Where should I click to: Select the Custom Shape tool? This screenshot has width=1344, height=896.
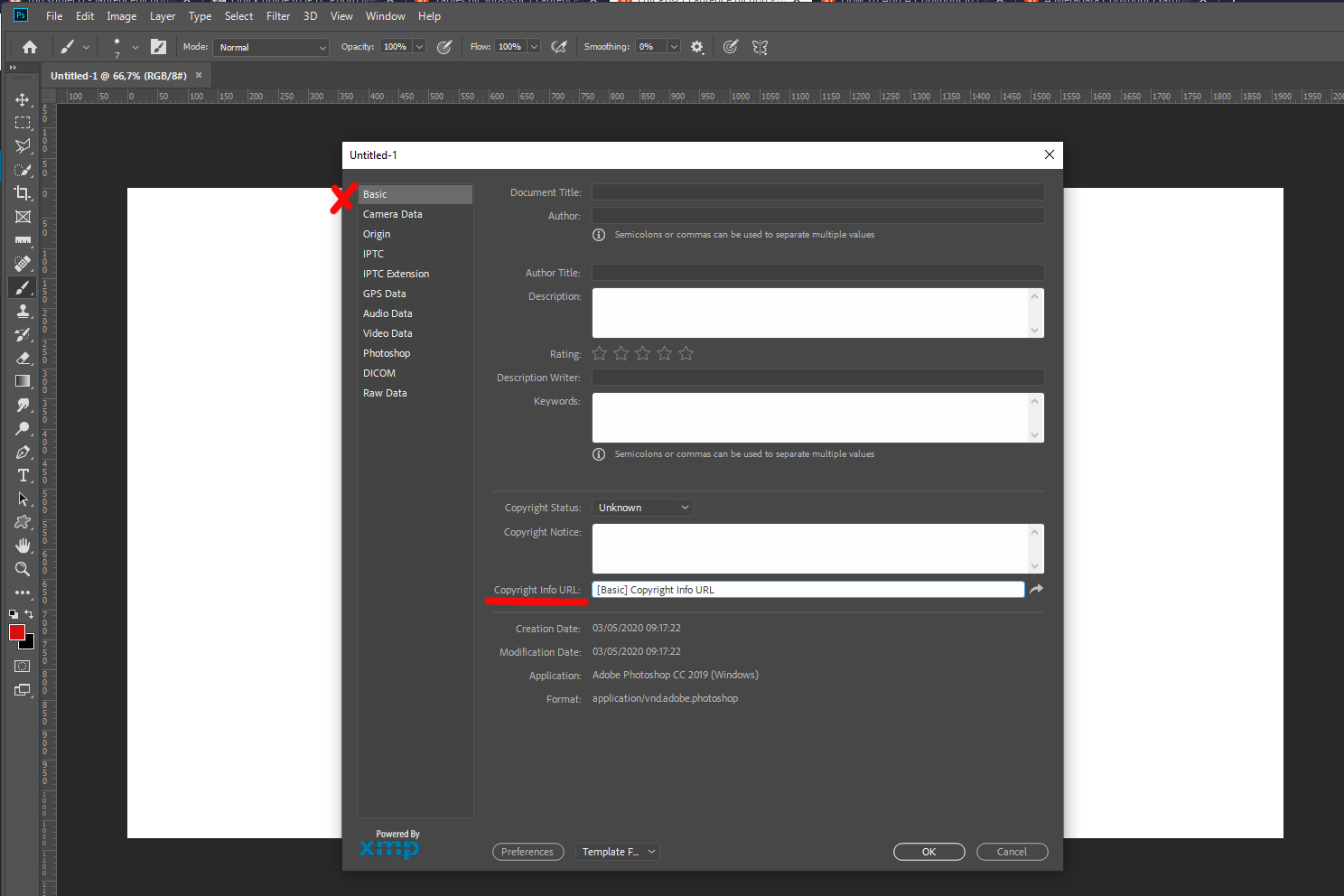click(x=23, y=522)
